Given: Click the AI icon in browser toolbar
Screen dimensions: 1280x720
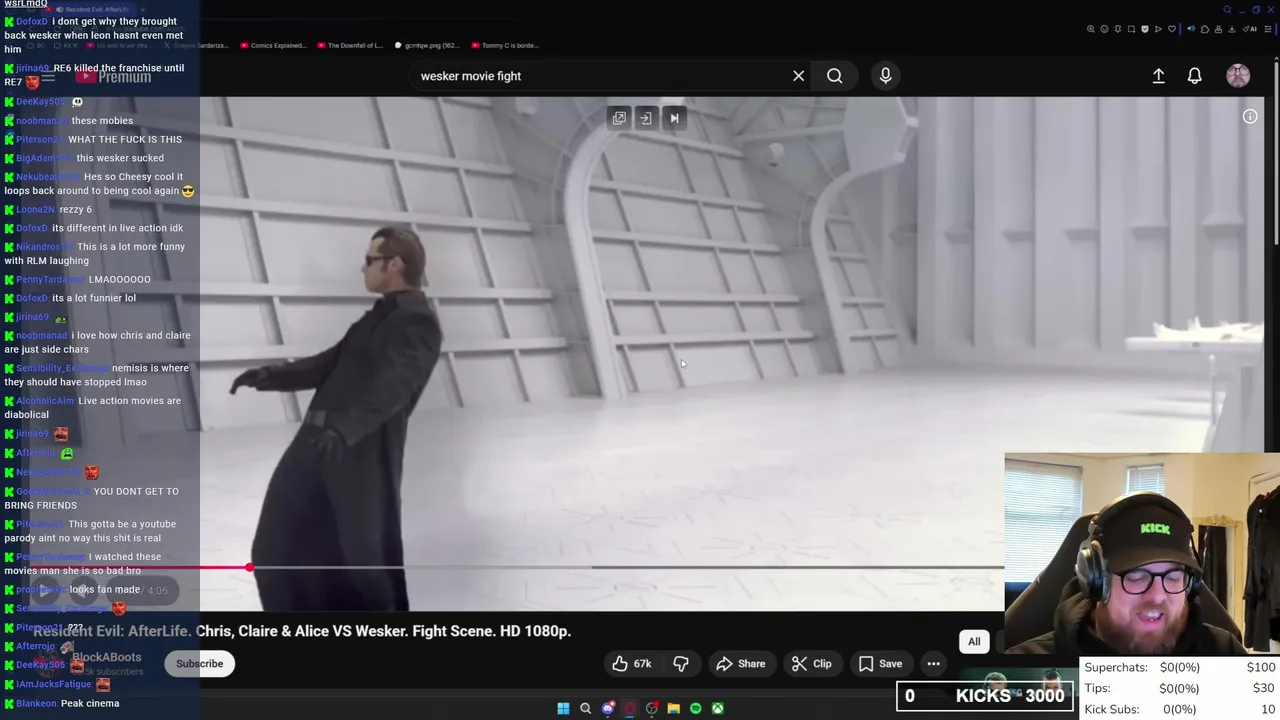Looking at the screenshot, I should [1251, 29].
